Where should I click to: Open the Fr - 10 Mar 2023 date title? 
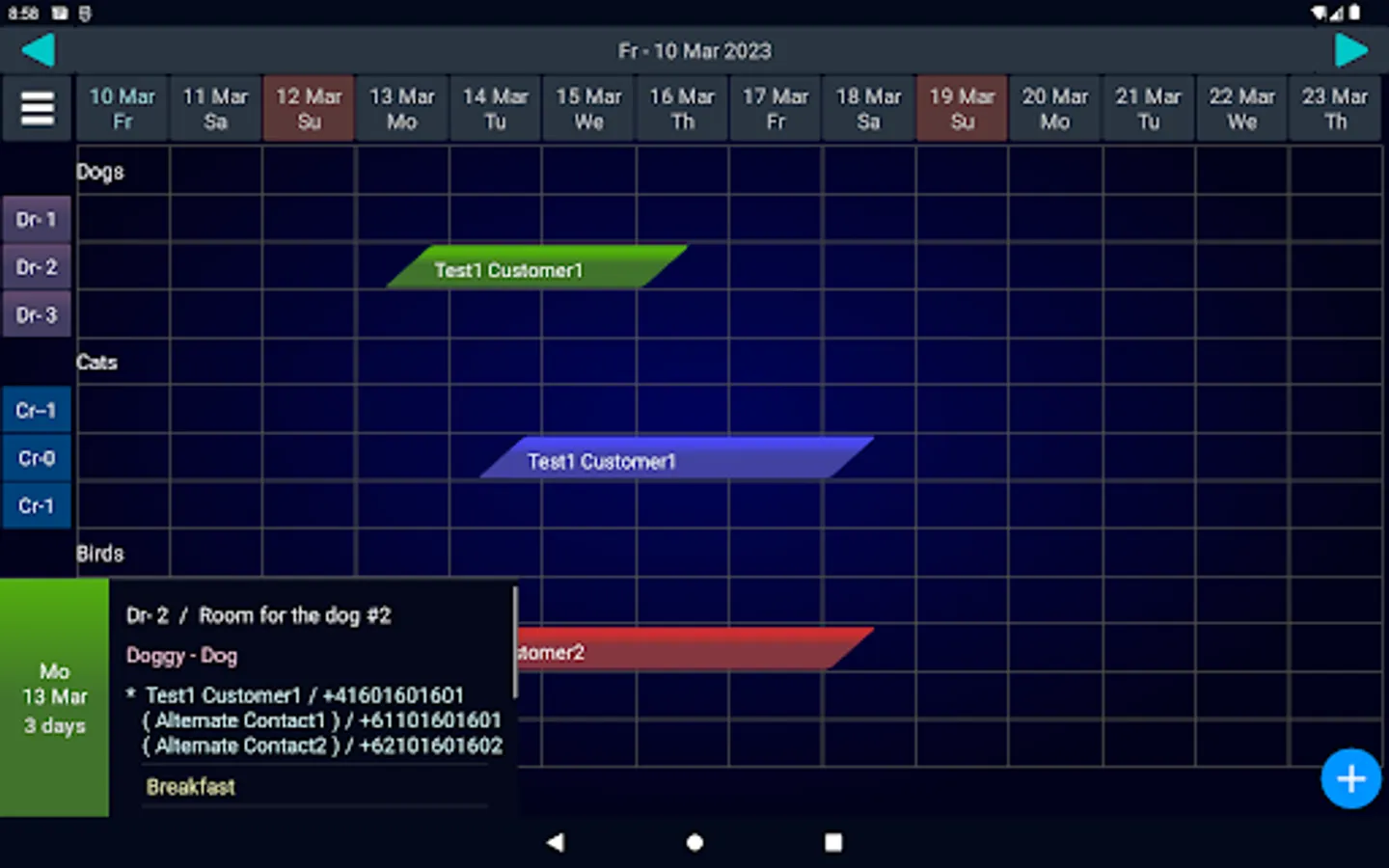pos(694,51)
